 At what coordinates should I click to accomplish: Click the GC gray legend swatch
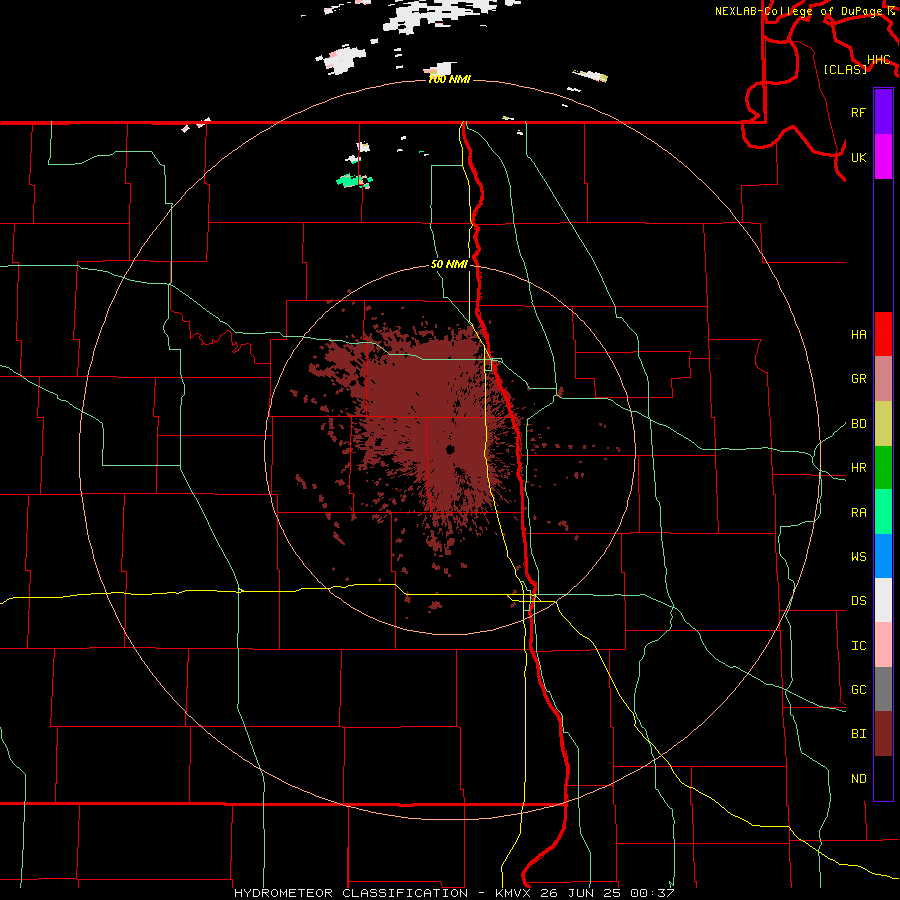click(883, 689)
